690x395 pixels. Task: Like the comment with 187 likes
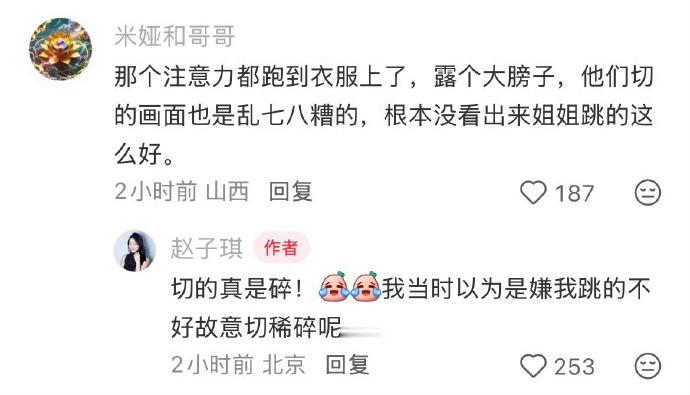[533, 192]
